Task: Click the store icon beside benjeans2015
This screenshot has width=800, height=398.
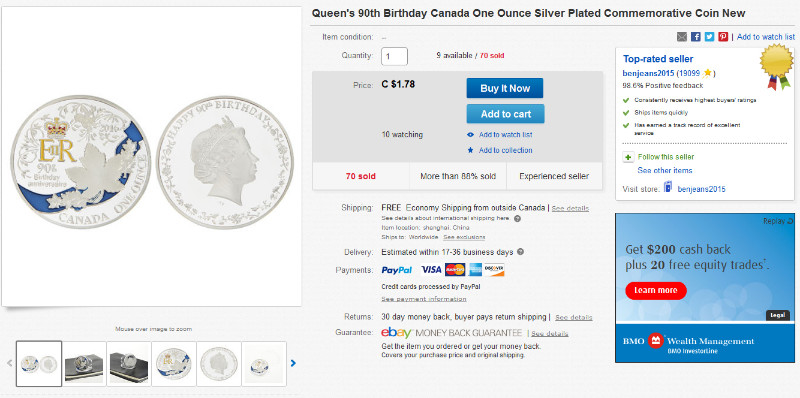Action: pyautogui.click(x=668, y=188)
